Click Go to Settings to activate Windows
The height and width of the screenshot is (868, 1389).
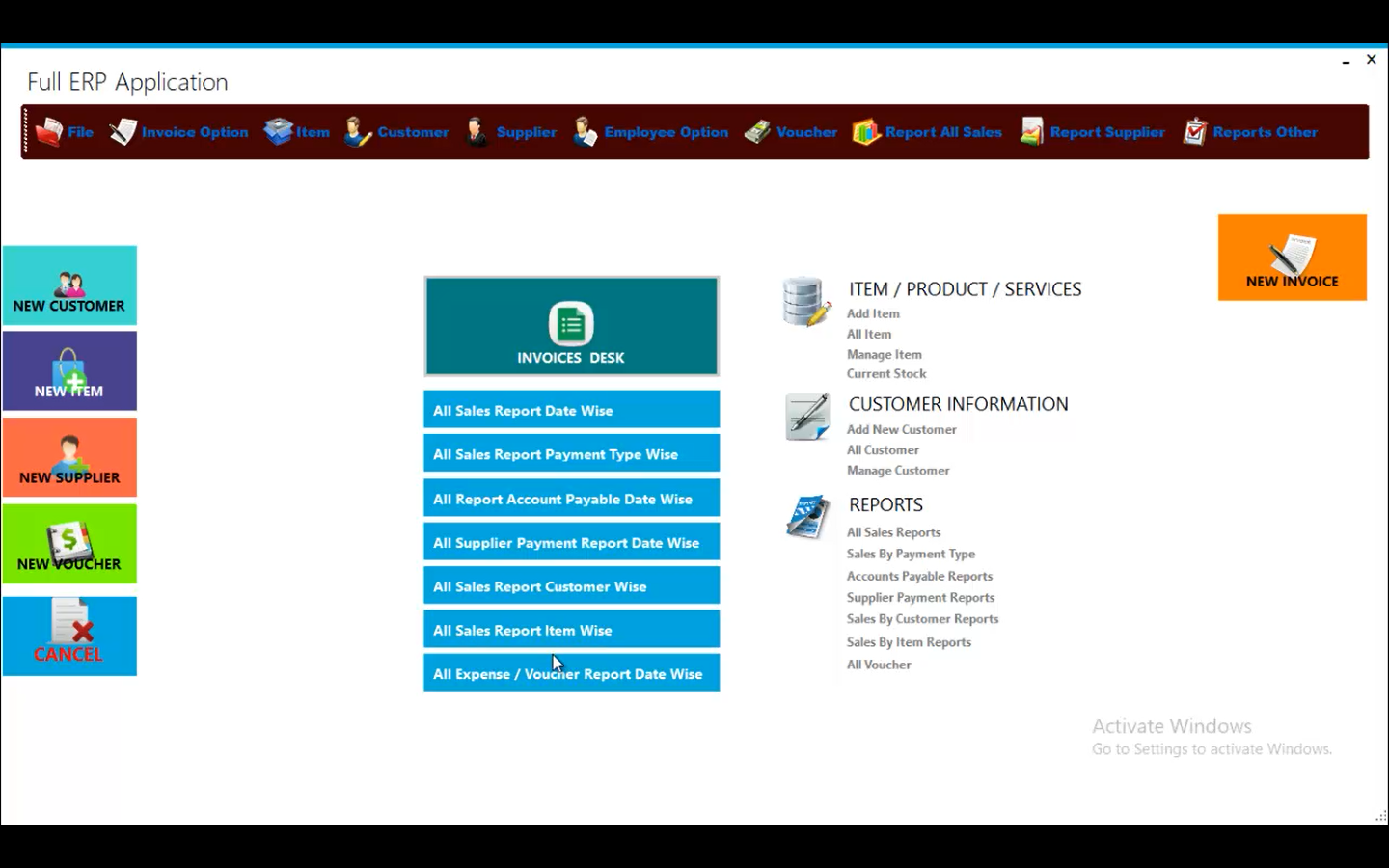click(1212, 748)
